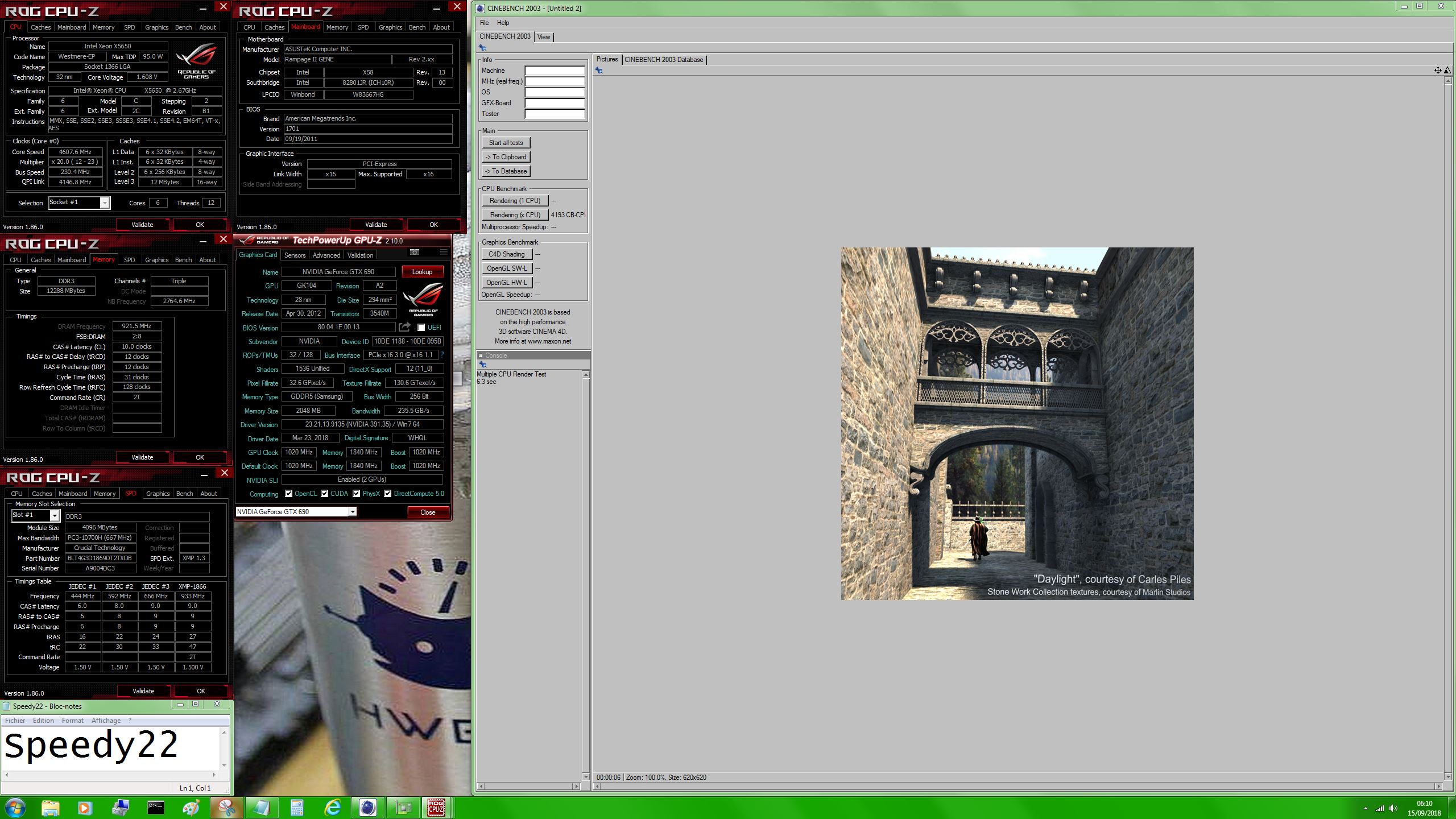
Task: Switch to the GPU-Z Sensors tab
Action: tap(295, 255)
